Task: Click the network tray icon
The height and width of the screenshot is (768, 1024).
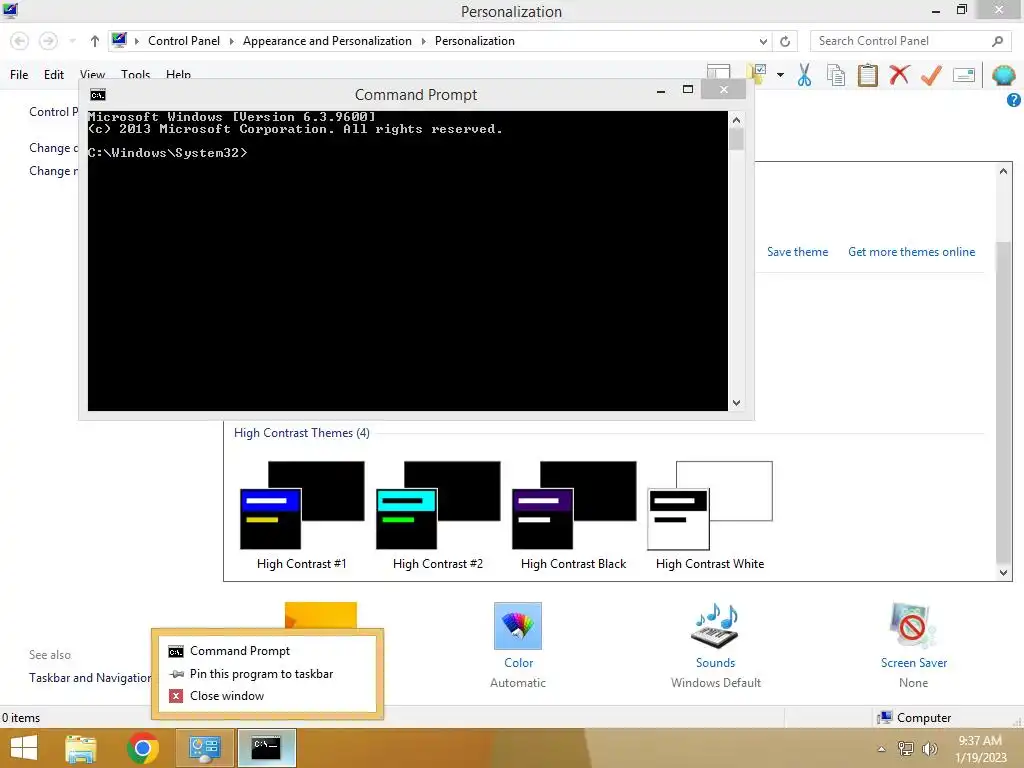Action: click(x=905, y=748)
